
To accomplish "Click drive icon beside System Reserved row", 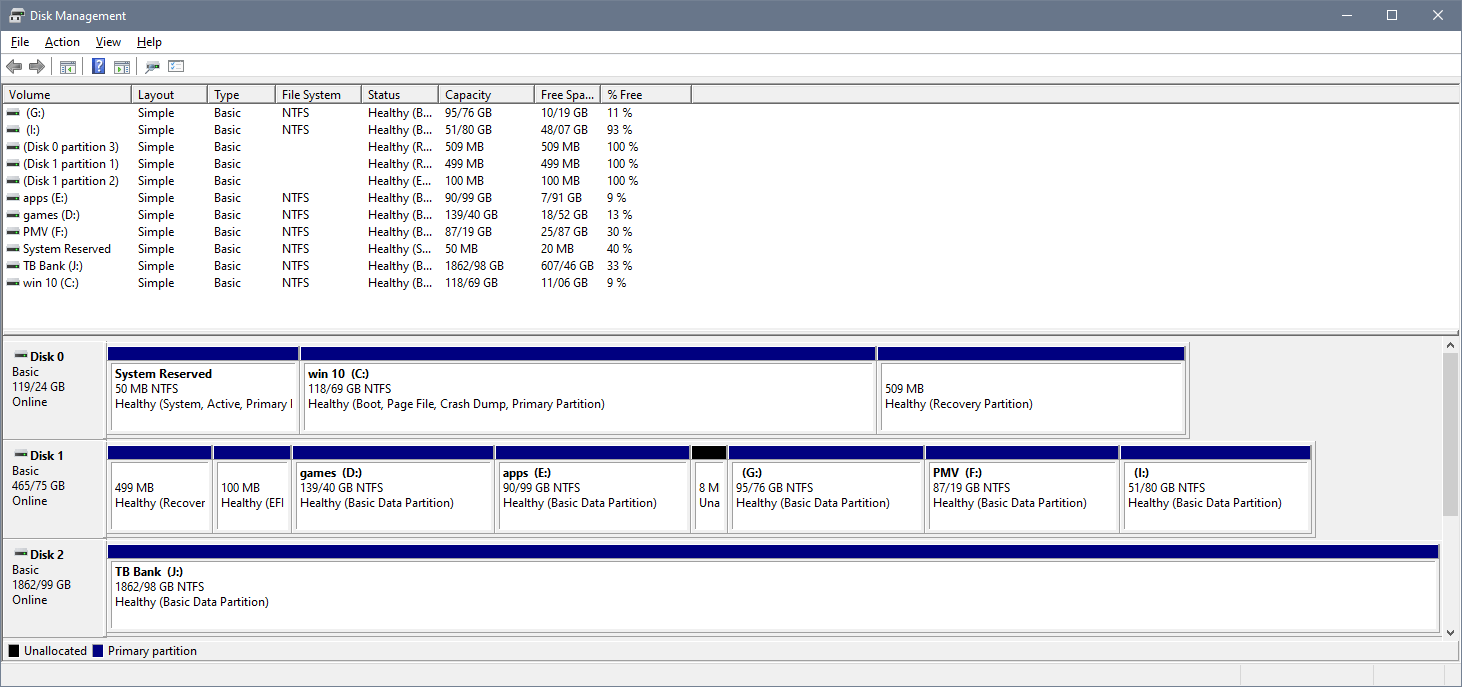I will [x=13, y=249].
